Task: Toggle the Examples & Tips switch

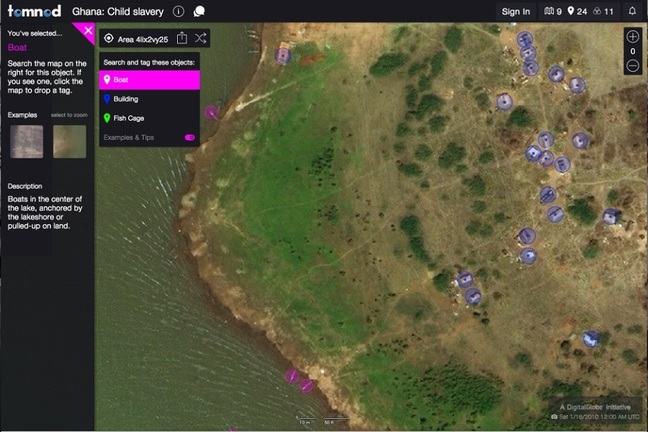Action: [189, 137]
